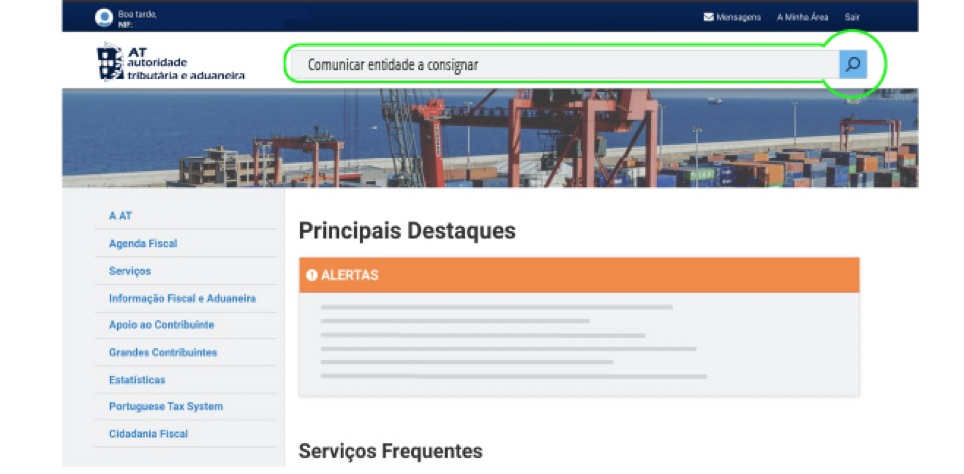Image resolution: width=964 pixels, height=474 pixels.
Task: Click the Serviços Frequentes heading
Action: coord(390,451)
